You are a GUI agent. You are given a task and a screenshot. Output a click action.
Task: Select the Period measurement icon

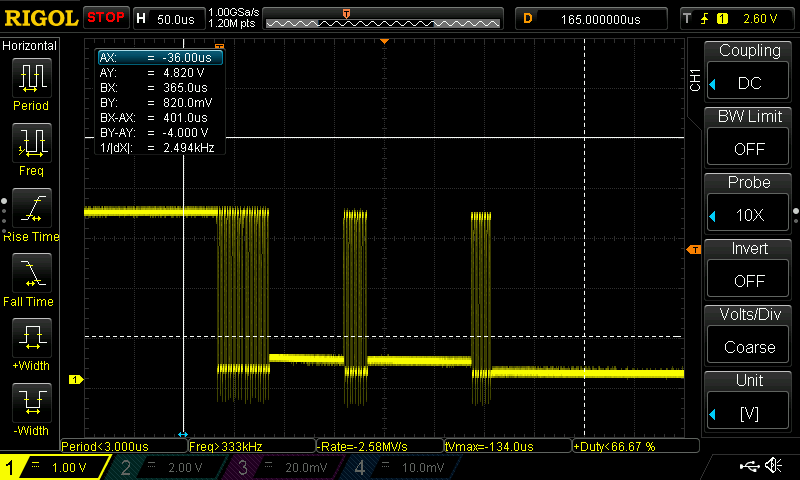point(32,78)
